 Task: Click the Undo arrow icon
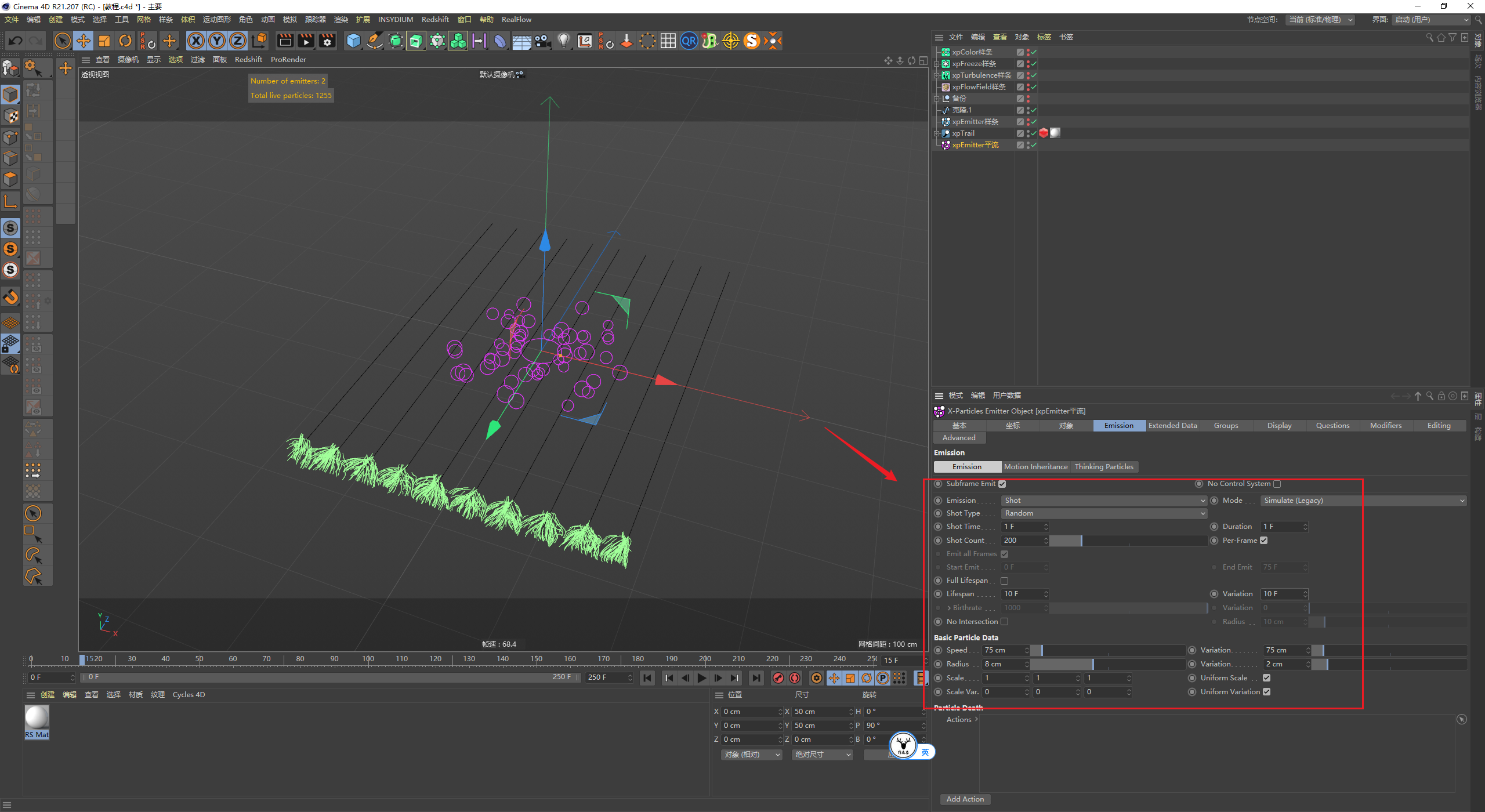[x=16, y=41]
